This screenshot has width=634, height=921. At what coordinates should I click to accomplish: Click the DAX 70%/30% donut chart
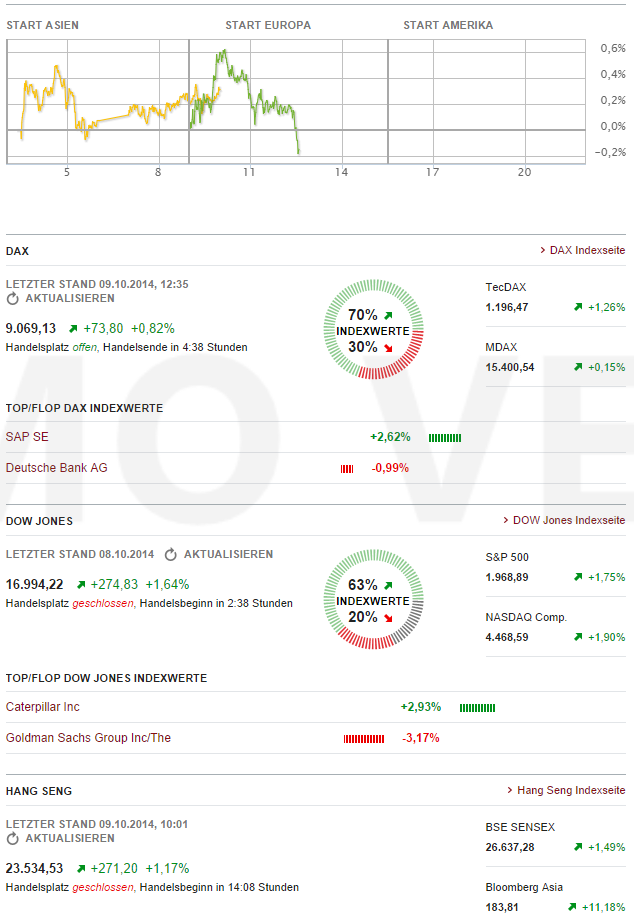tap(373, 330)
